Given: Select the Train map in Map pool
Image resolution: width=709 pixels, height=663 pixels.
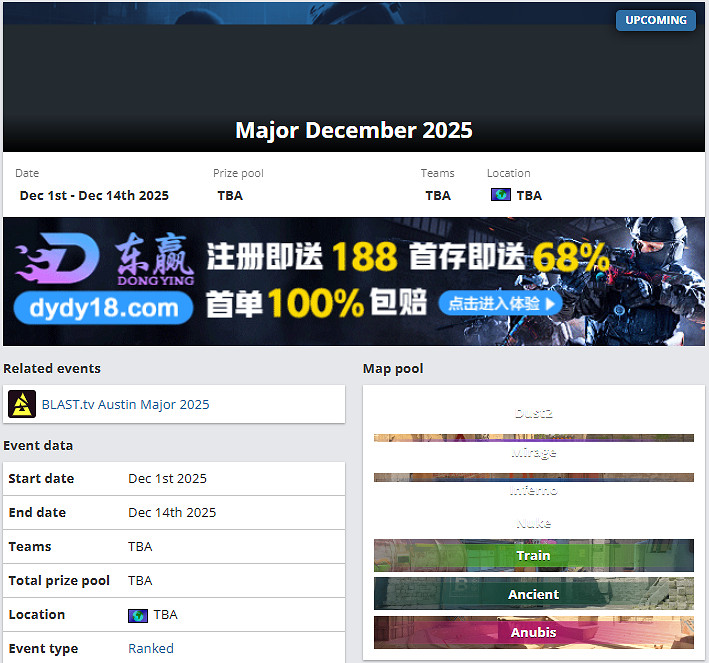Looking at the screenshot, I should coord(533,555).
